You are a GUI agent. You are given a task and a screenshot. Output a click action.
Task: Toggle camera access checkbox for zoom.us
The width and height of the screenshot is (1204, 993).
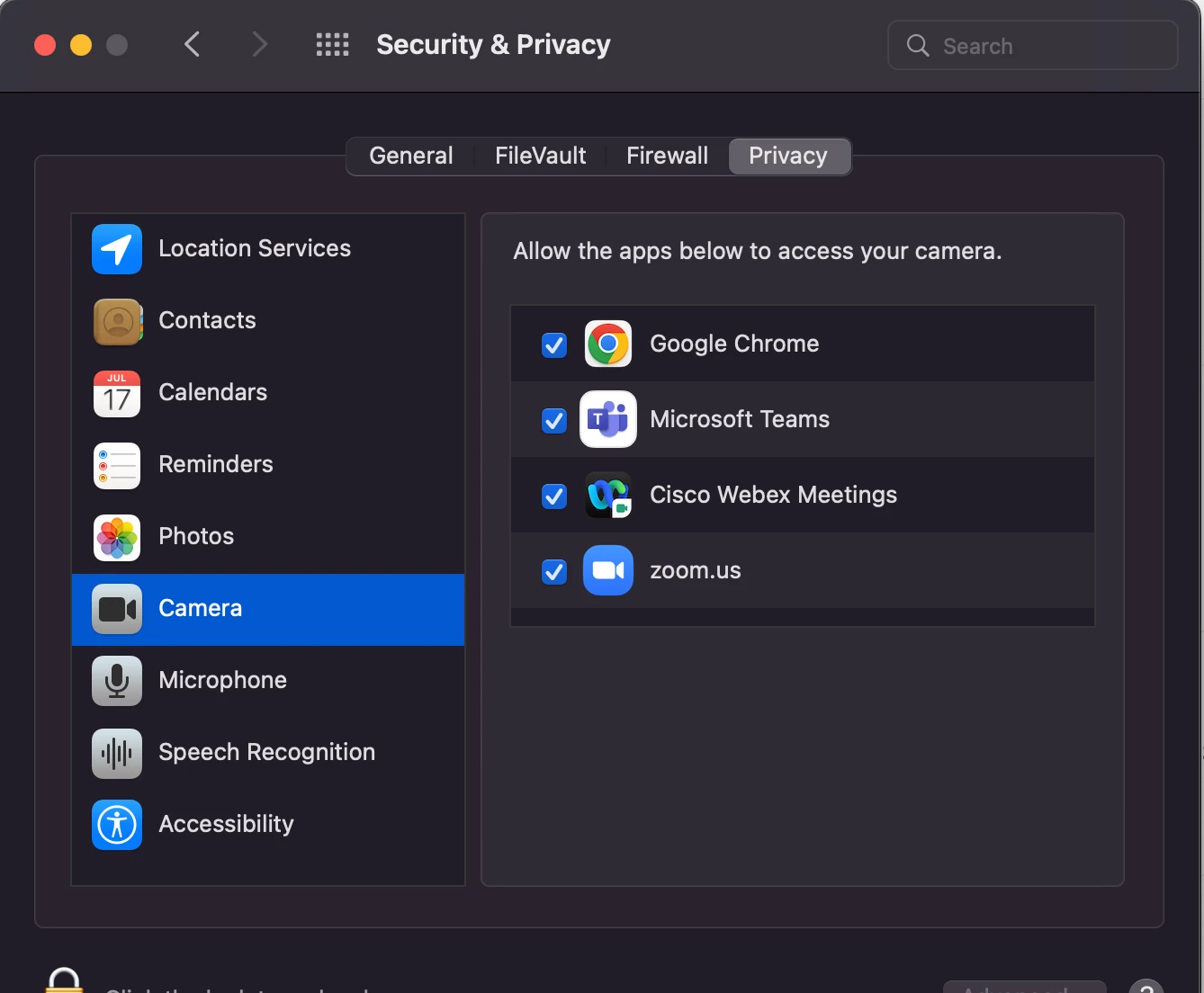[x=554, y=571]
